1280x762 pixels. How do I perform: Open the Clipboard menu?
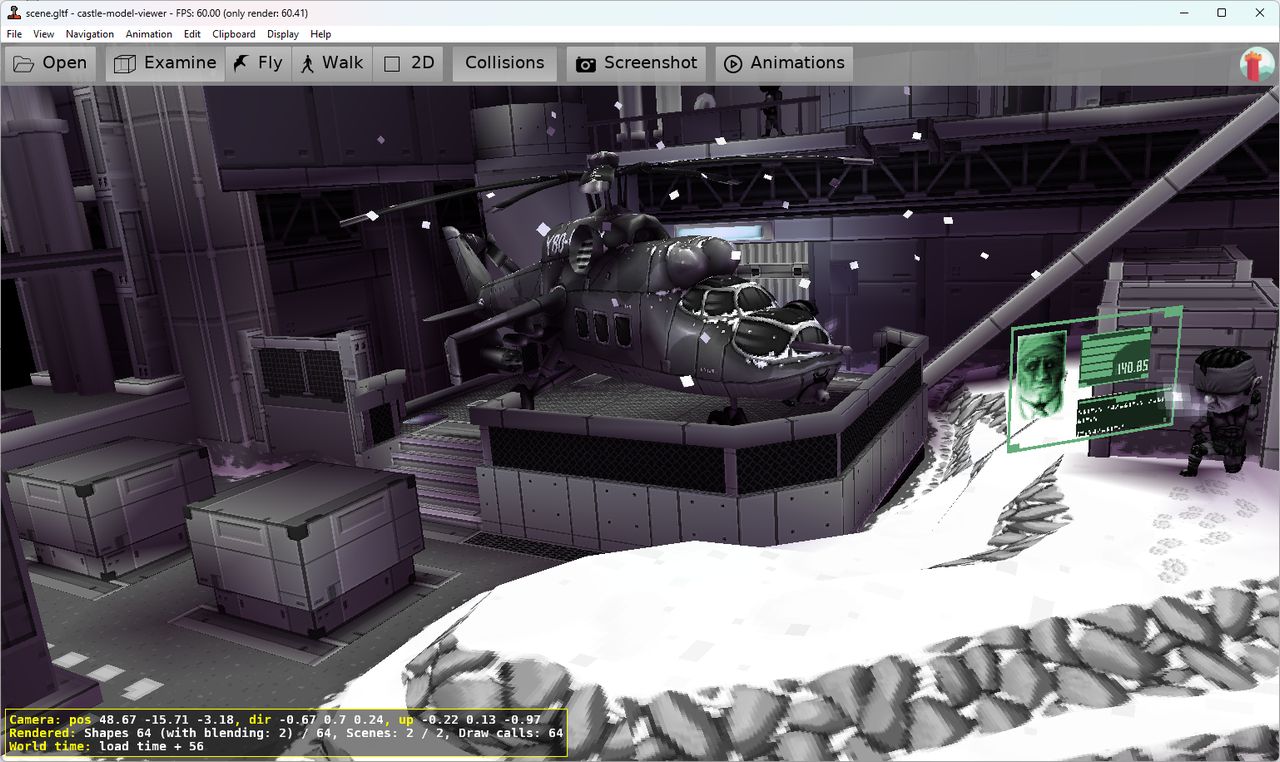click(x=234, y=34)
